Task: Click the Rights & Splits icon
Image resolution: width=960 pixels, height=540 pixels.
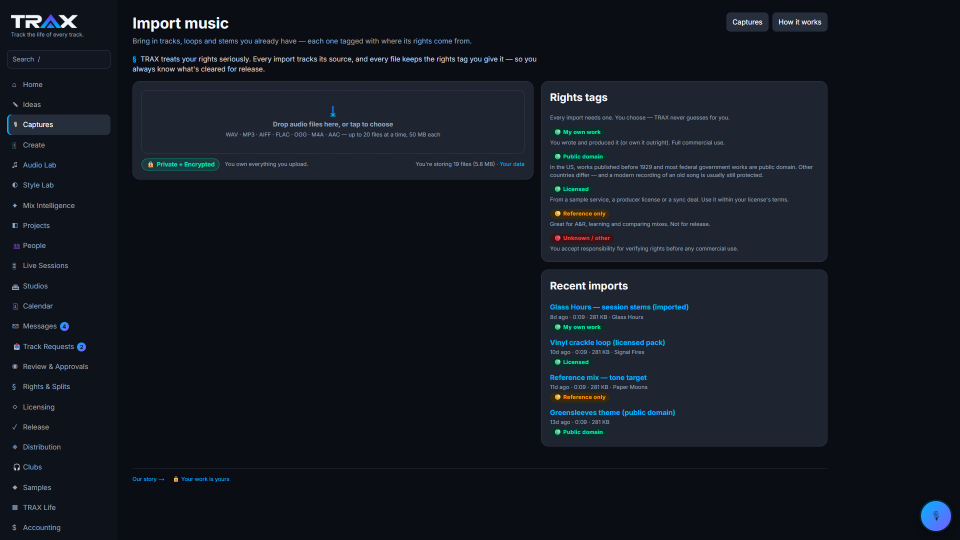Action: coord(15,387)
